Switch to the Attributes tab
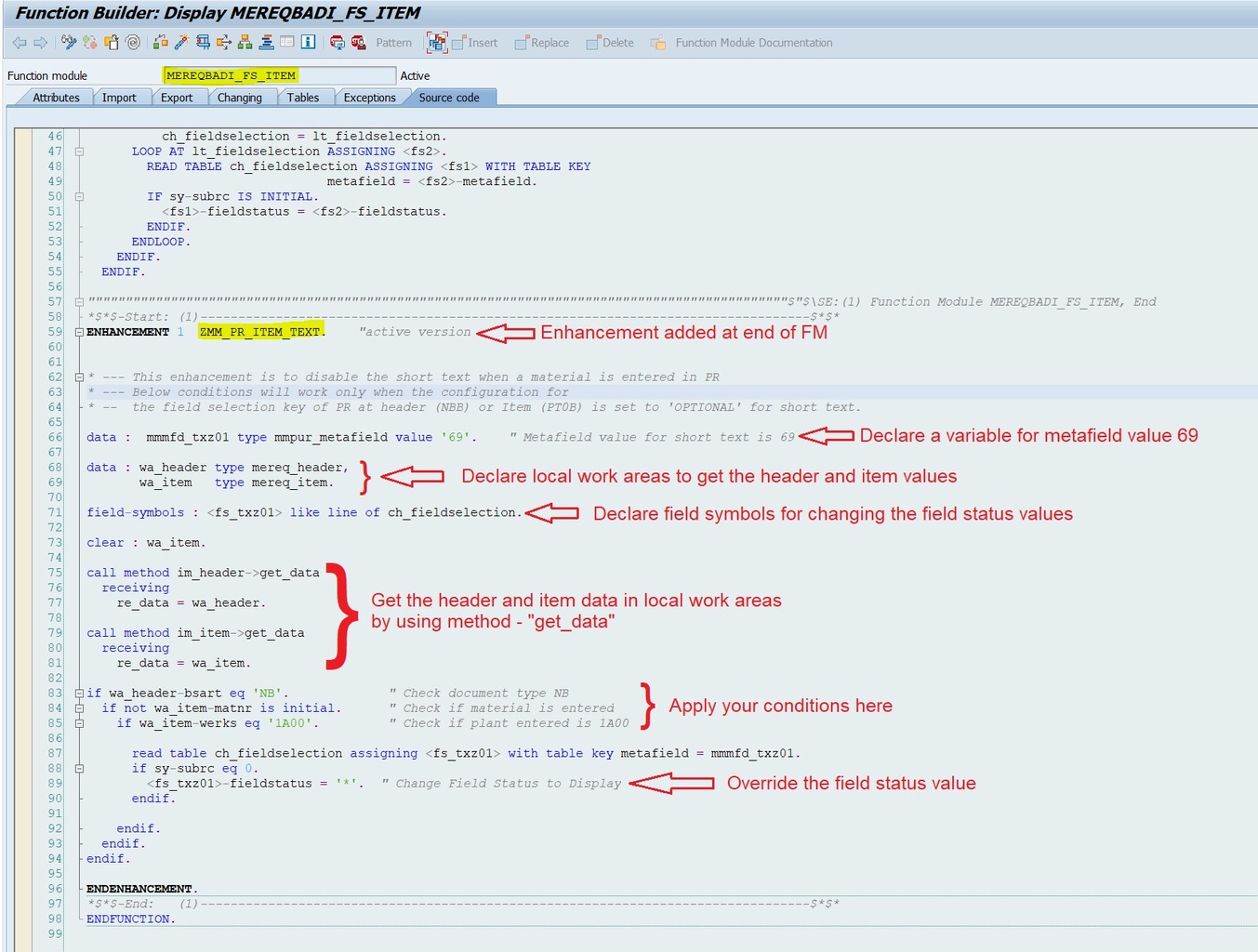The image size is (1258, 952). tap(56, 98)
